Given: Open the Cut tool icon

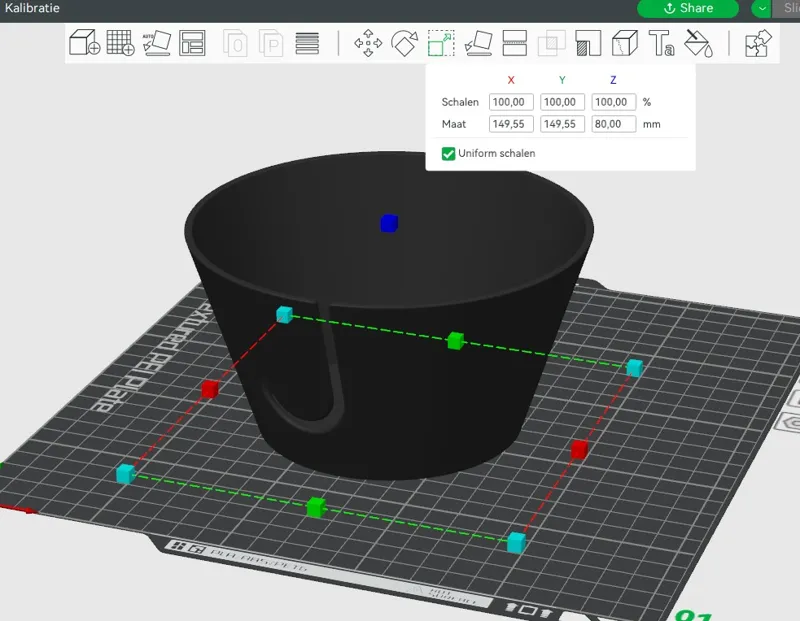Looking at the screenshot, I should point(515,43).
